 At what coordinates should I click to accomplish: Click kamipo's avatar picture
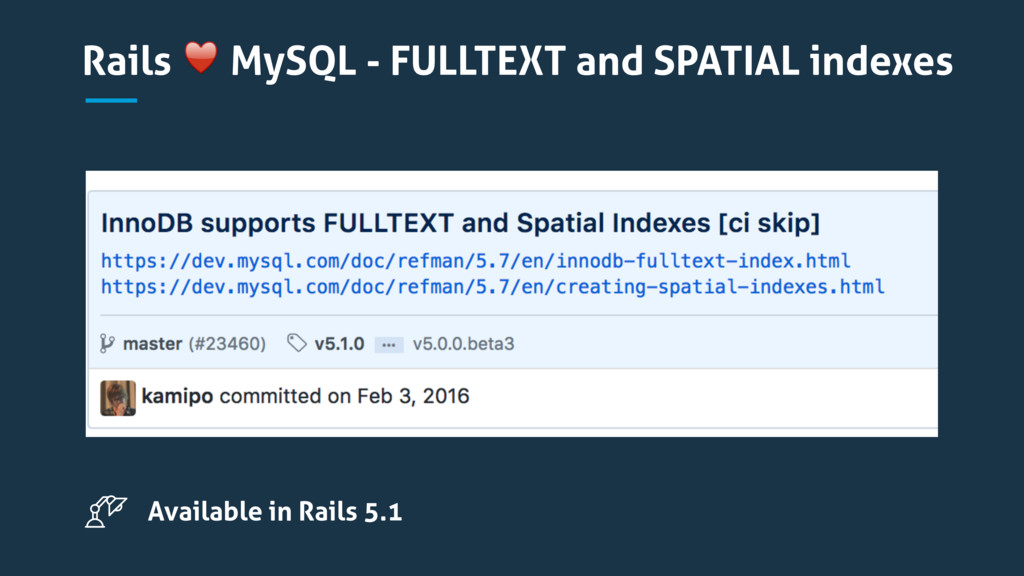[118, 397]
